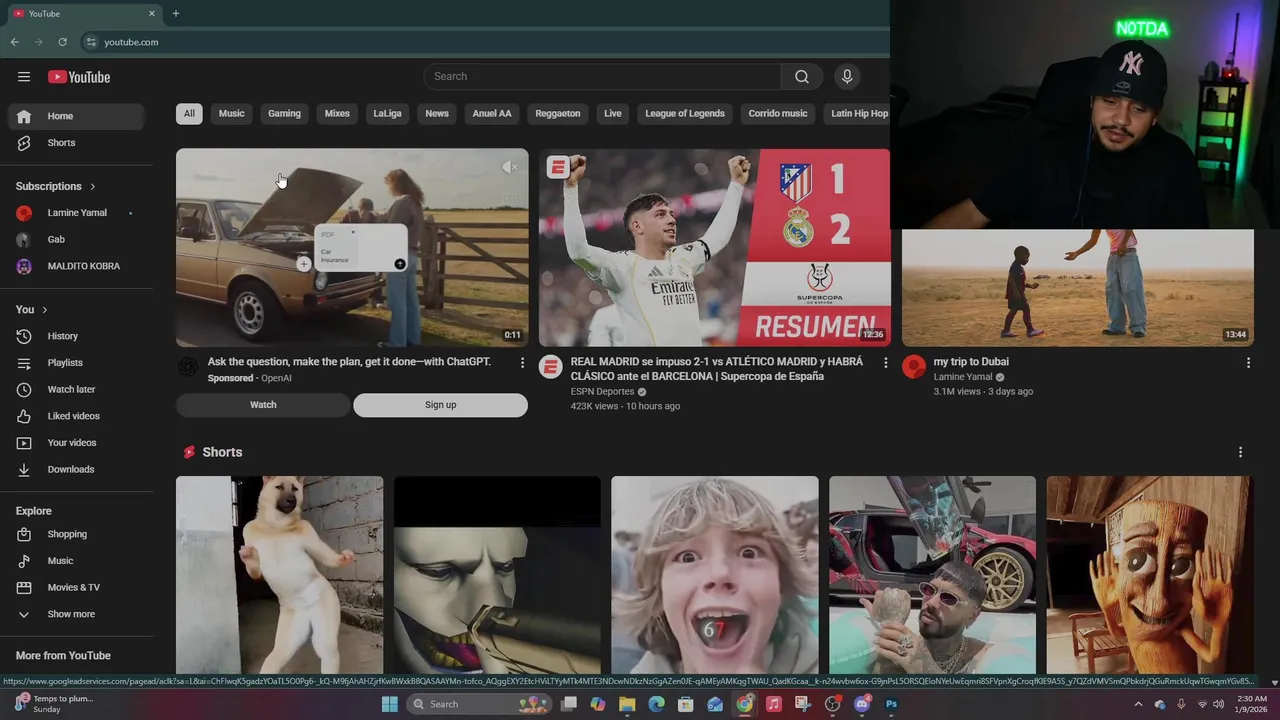
Task: Open the my trip to Dubai title
Action: [971, 362]
